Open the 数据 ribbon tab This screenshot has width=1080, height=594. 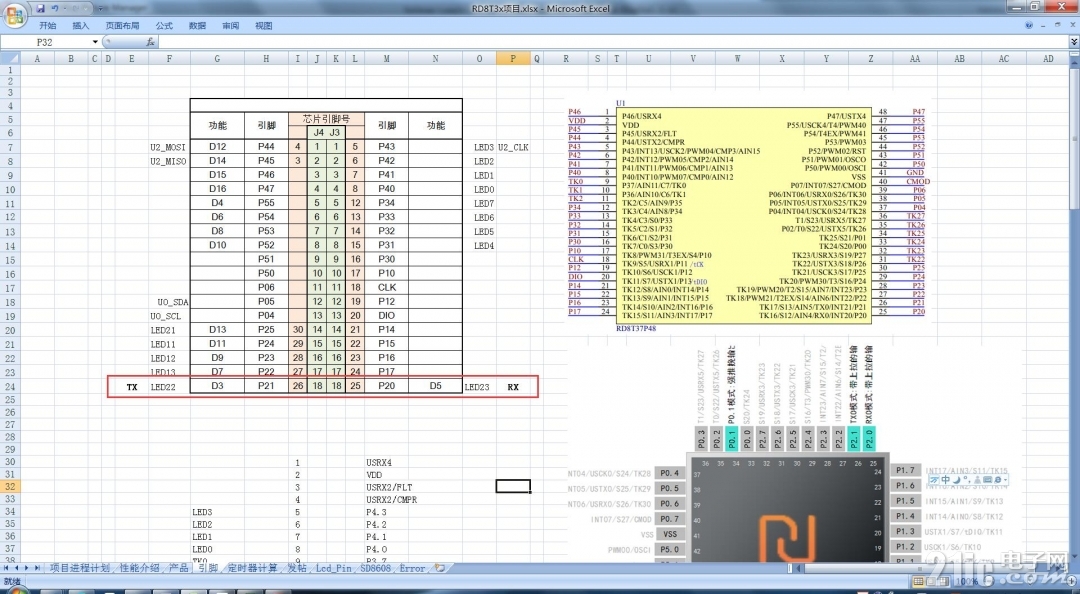point(197,25)
